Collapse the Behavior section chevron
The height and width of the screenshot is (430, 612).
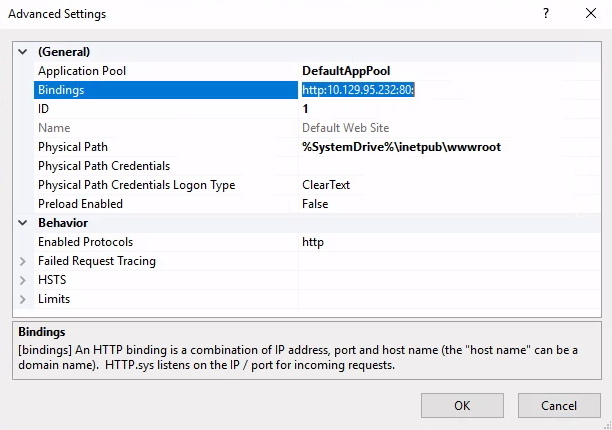point(23,223)
